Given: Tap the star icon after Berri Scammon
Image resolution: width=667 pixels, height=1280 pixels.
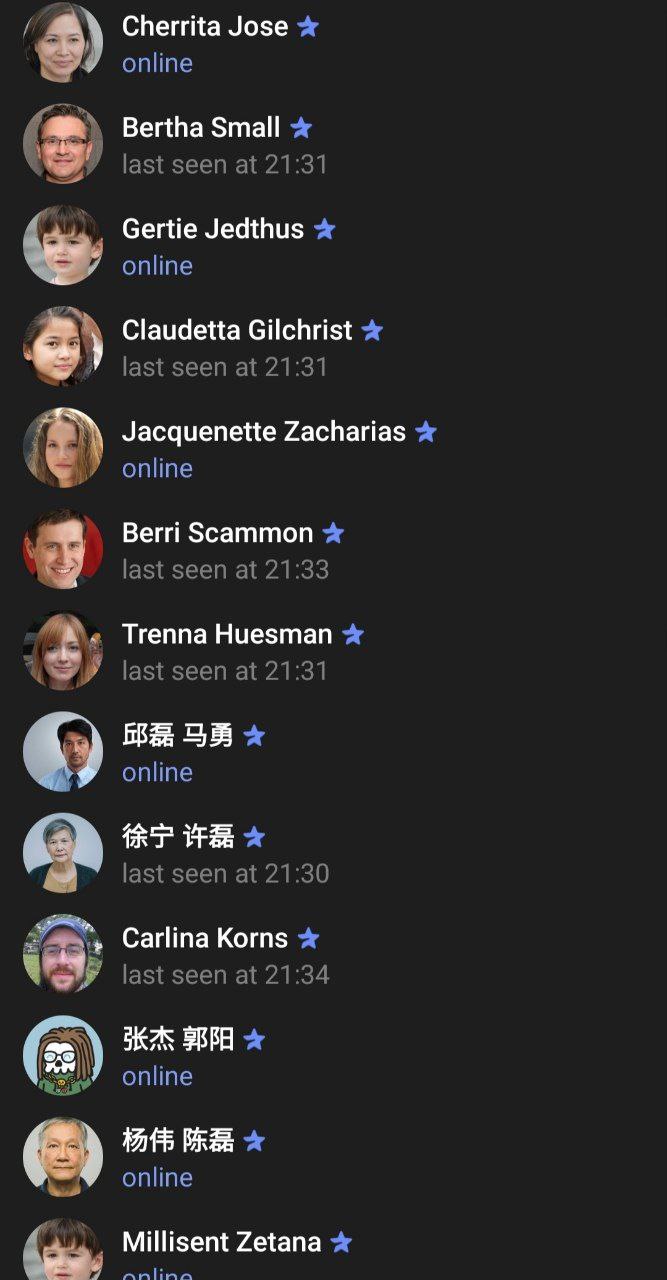Looking at the screenshot, I should pos(333,533).
